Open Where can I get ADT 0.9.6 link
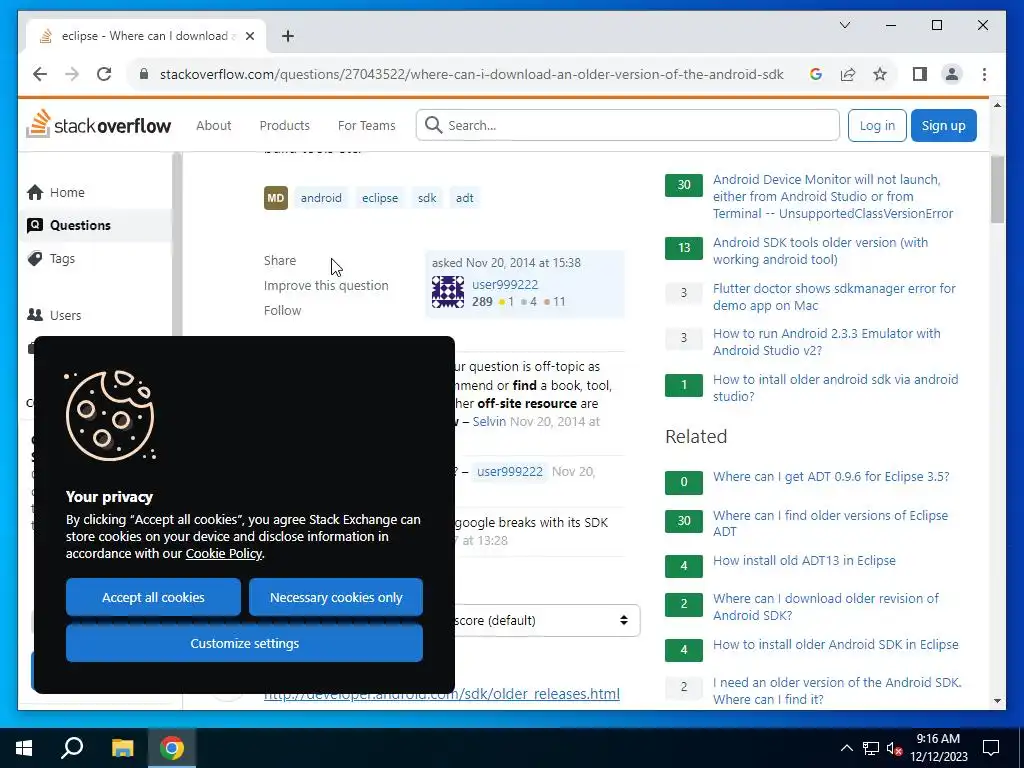 coord(831,476)
